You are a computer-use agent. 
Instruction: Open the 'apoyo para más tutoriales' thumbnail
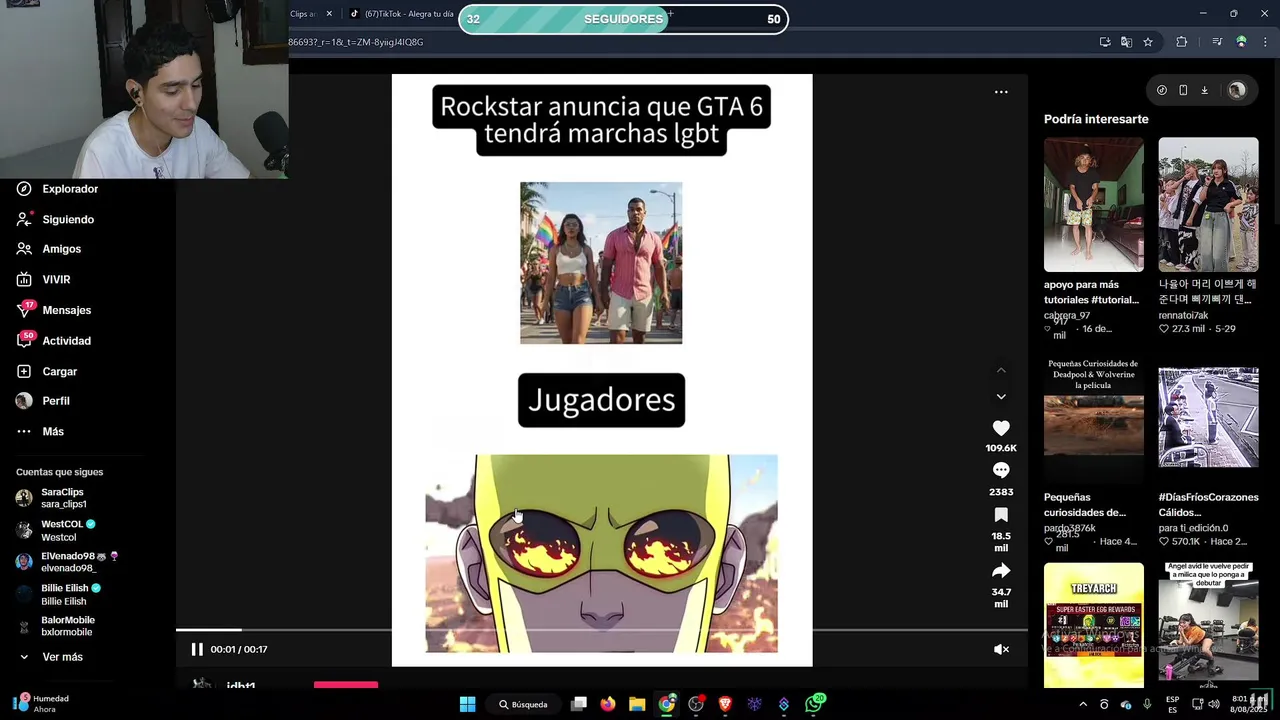click(1093, 205)
